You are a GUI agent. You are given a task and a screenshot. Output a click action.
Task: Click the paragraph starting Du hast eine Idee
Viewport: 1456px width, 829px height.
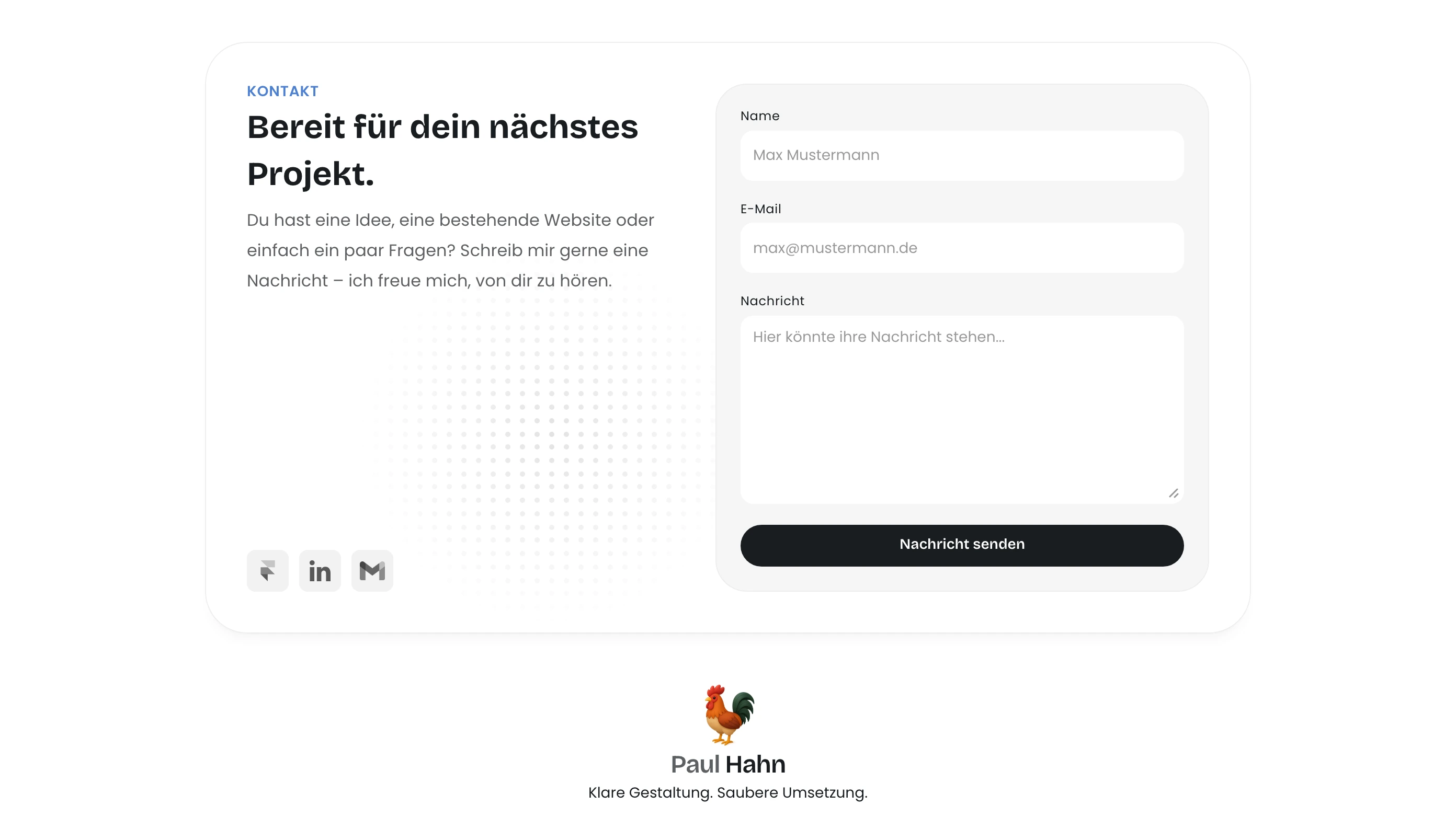pos(451,250)
